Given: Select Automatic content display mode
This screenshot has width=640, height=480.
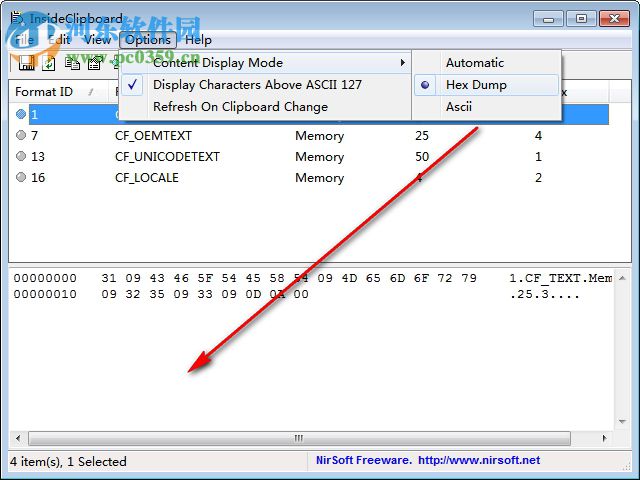Looking at the screenshot, I should coord(487,62).
